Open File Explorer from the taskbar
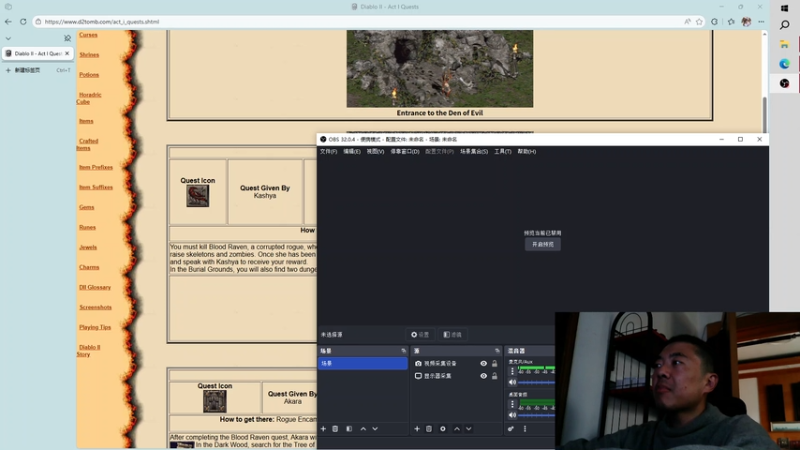This screenshot has width=800, height=450. click(x=785, y=44)
